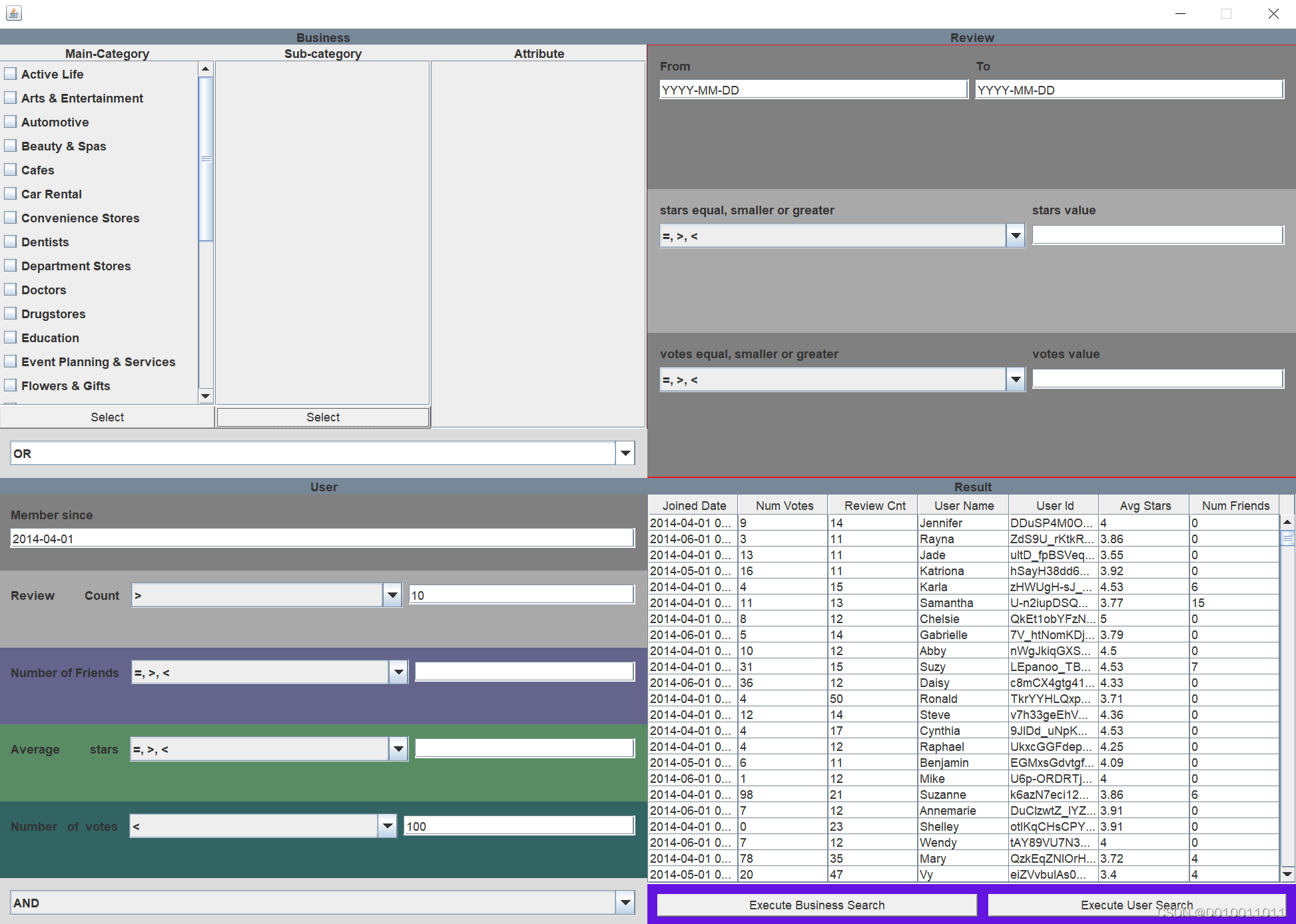Click Select button under Main-Category list

click(x=107, y=417)
